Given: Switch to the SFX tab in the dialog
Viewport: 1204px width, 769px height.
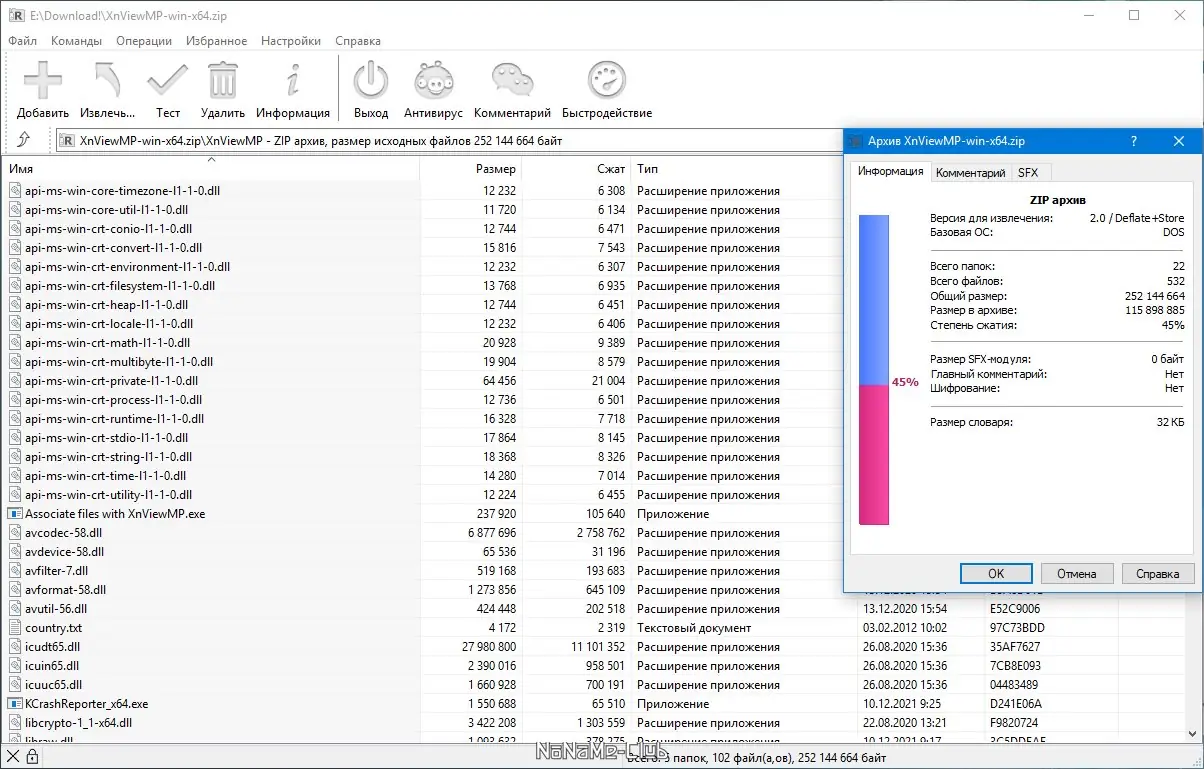Looking at the screenshot, I should coord(1027,173).
